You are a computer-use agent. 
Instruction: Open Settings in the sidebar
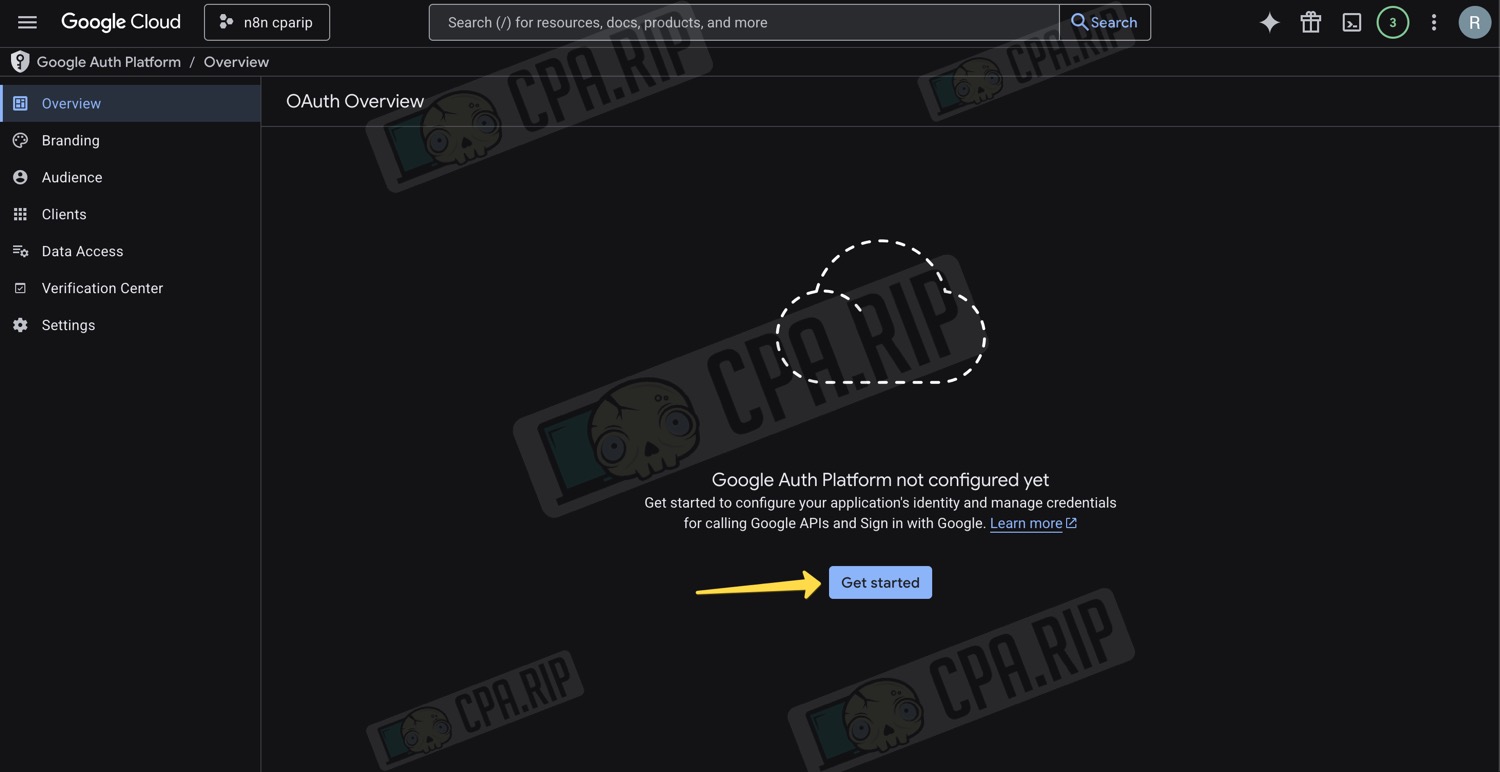[68, 326]
